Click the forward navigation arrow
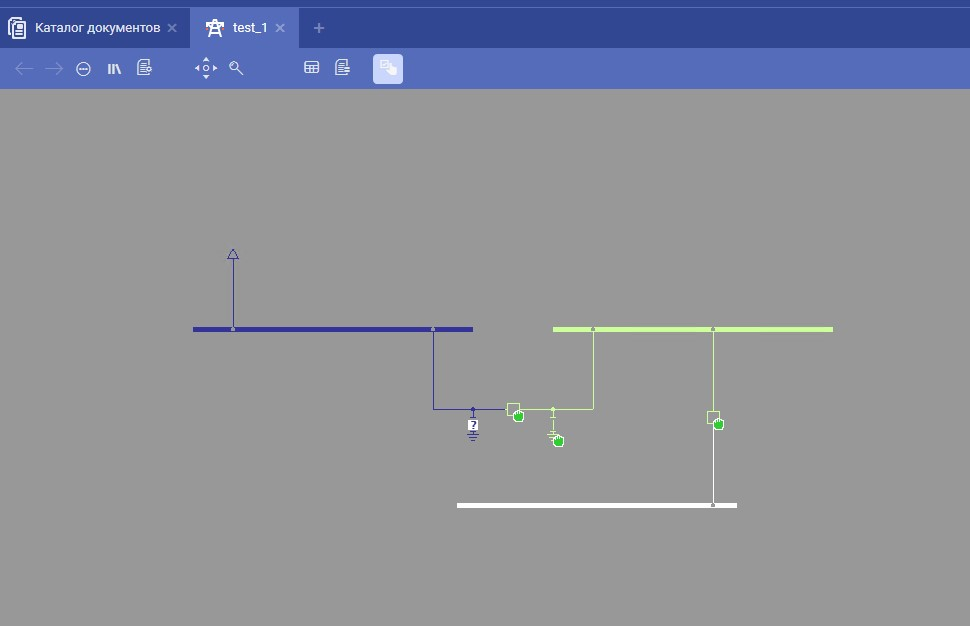 [54, 69]
